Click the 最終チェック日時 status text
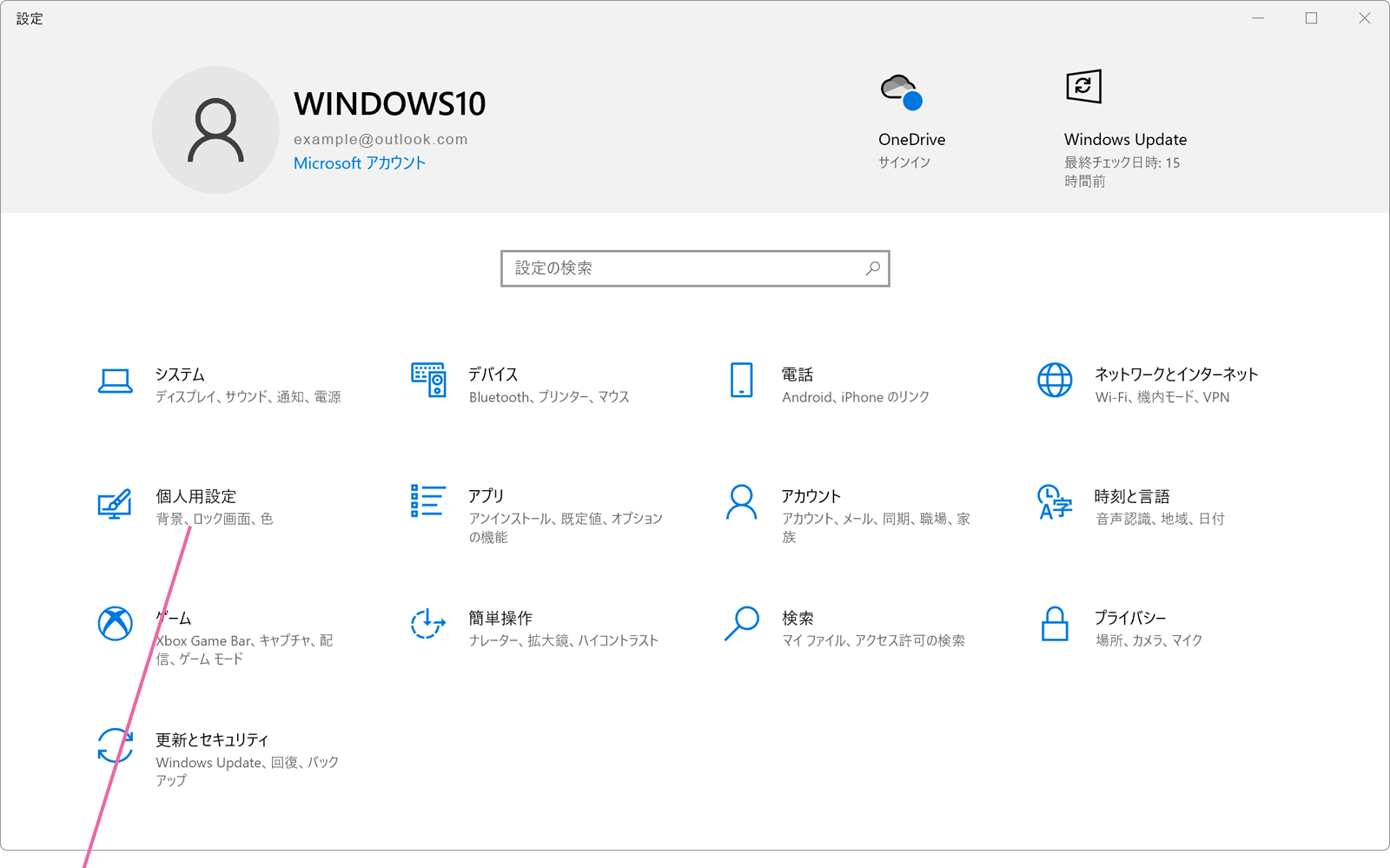This screenshot has height=868, width=1390. 1122,172
